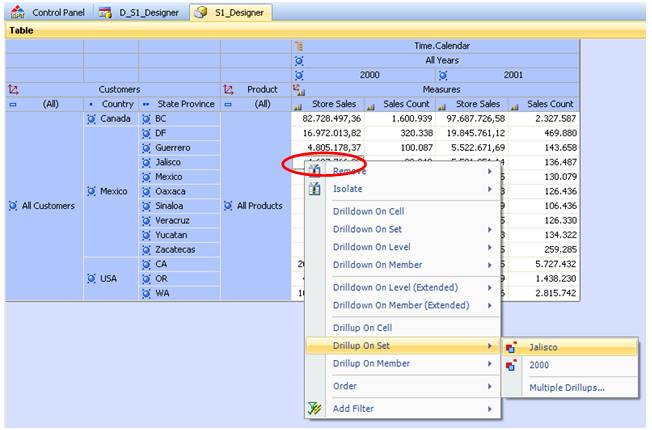652x430 pixels.
Task: Click the Country level header
Action: pyautogui.click(x=118, y=104)
